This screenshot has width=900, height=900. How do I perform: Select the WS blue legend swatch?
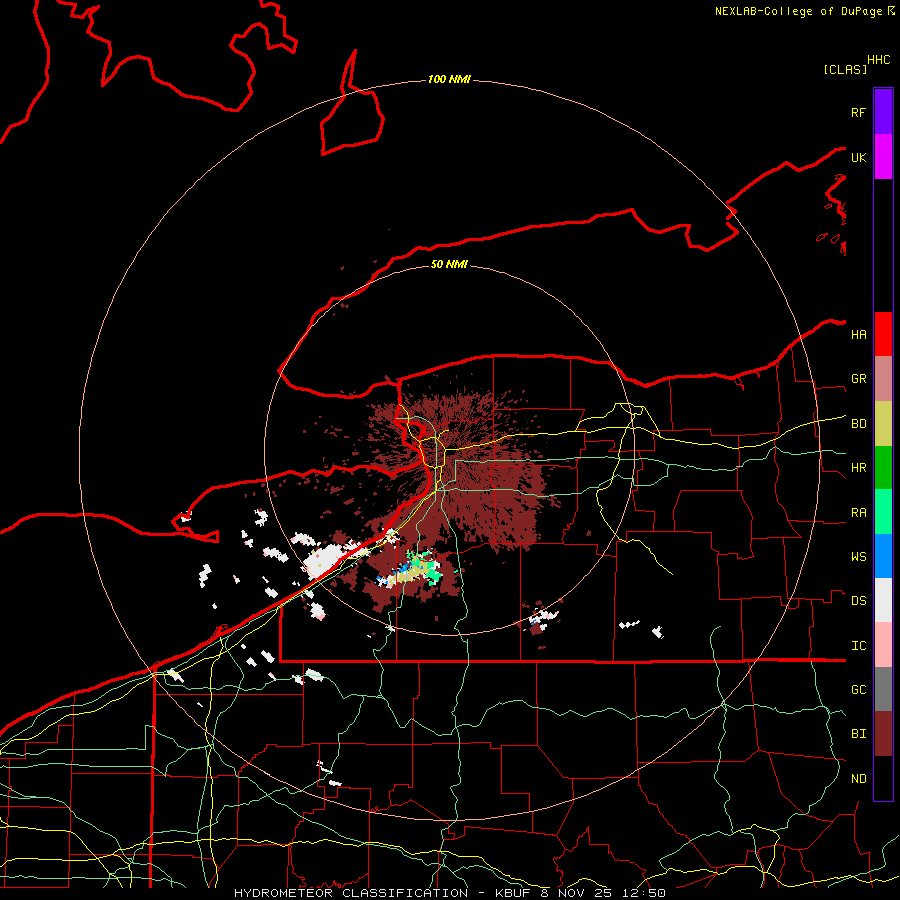coord(883,556)
